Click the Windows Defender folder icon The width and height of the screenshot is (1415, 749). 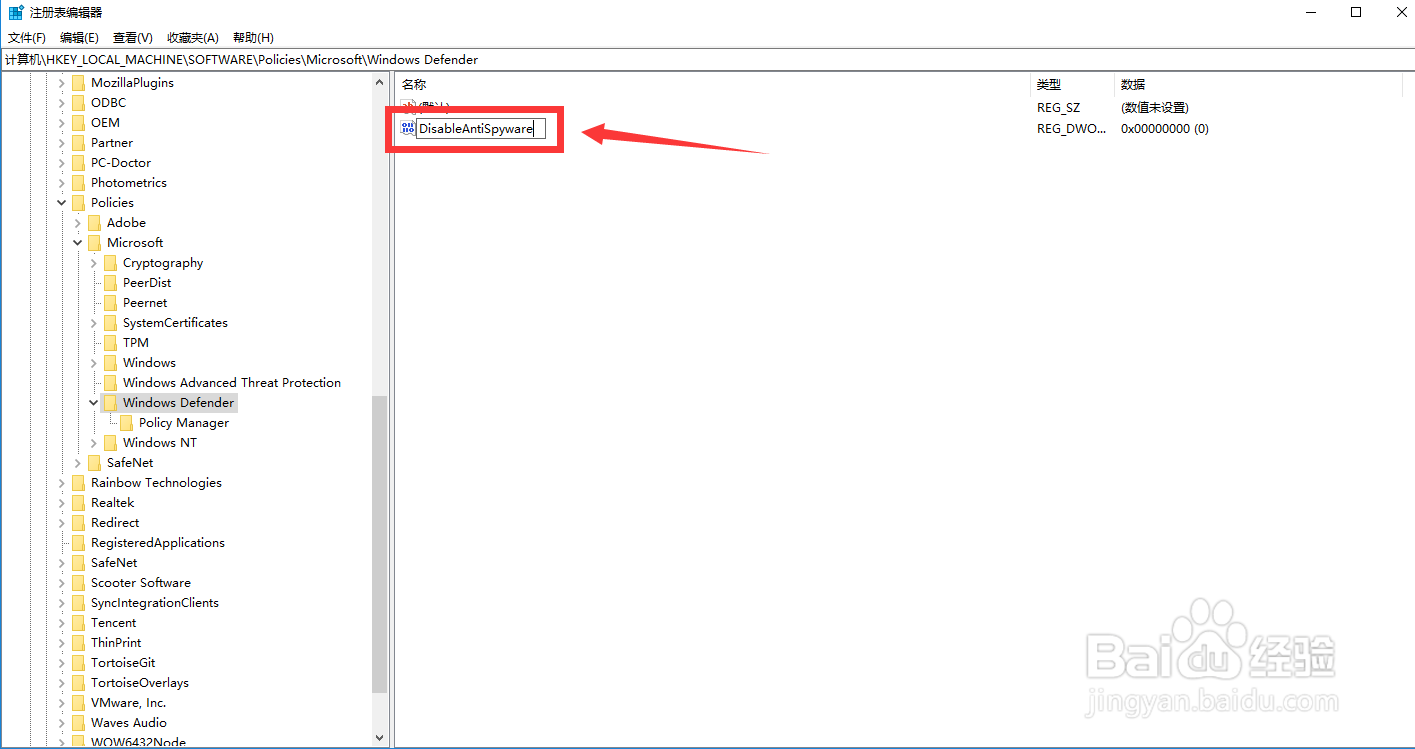point(110,402)
